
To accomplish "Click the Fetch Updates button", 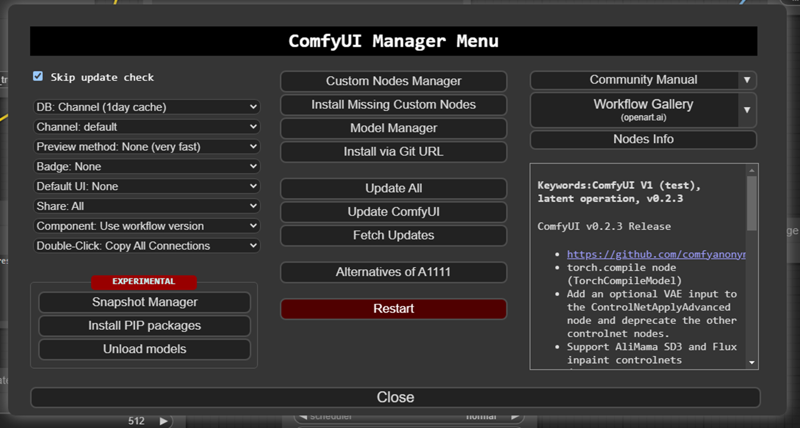I will pos(393,235).
